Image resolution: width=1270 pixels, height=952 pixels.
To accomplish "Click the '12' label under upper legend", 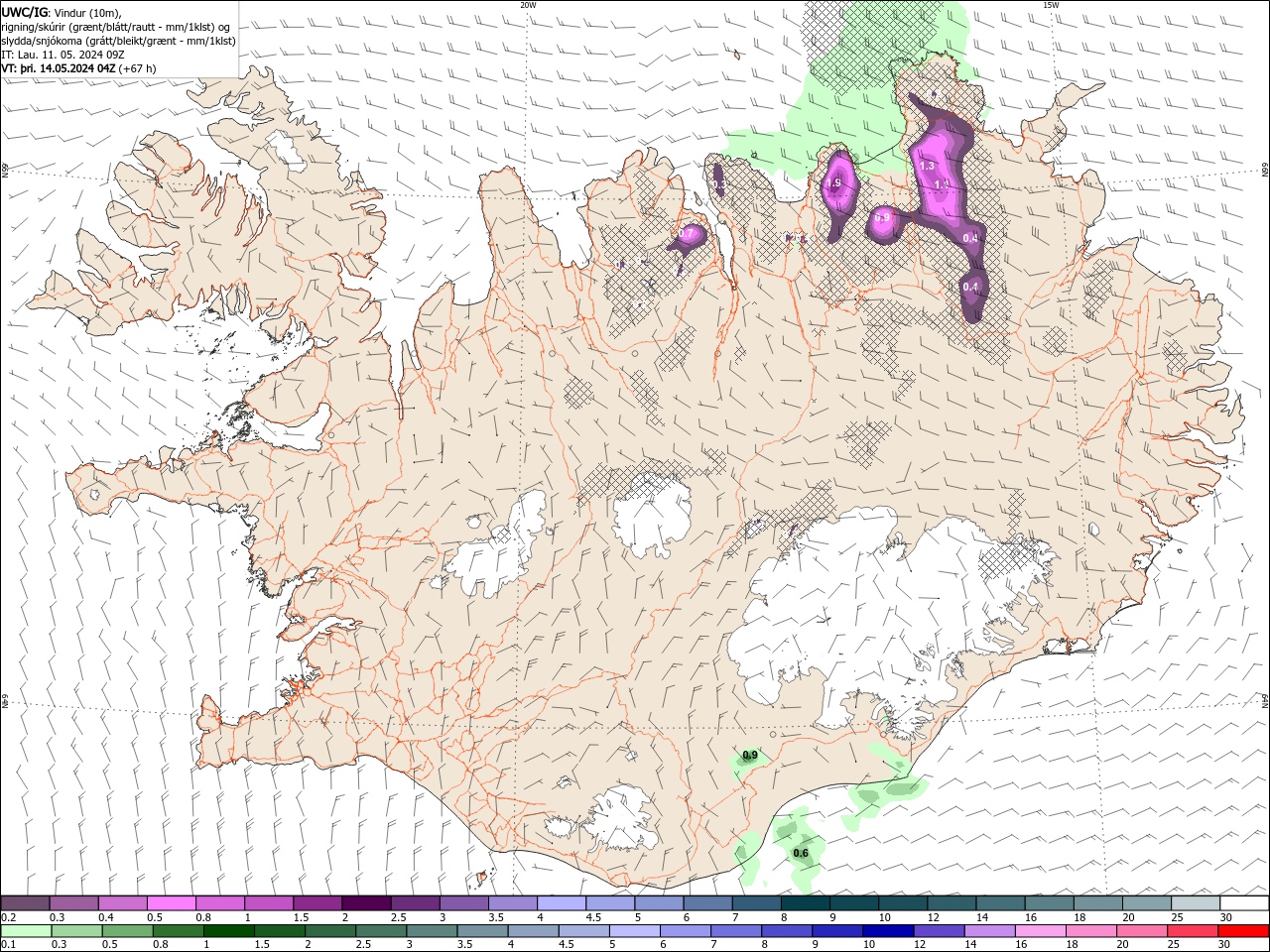I will [x=933, y=917].
